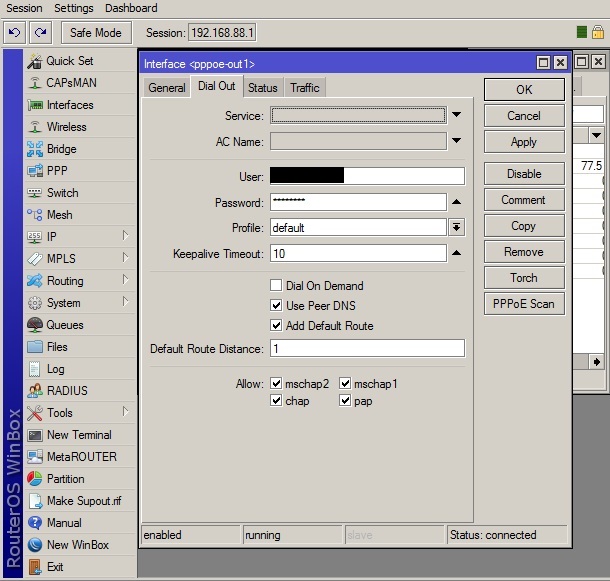The image size is (610, 581).
Task: Open the Manual help entry
Action: (81, 523)
